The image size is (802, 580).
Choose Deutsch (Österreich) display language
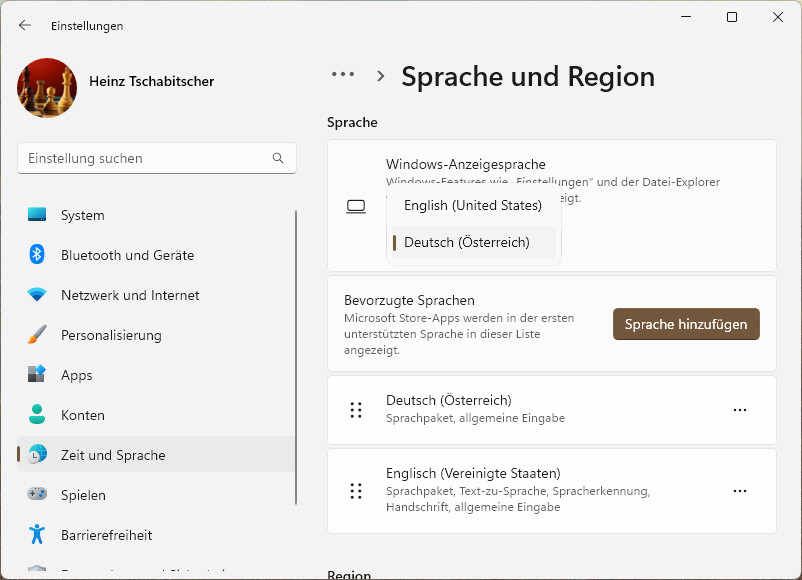474,242
